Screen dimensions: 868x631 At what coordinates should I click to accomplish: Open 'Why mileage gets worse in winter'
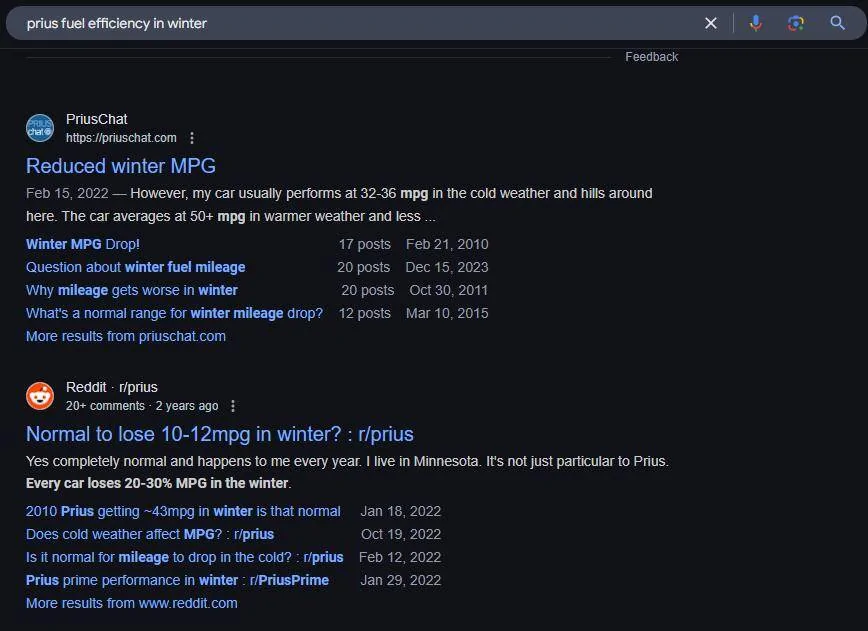132,290
